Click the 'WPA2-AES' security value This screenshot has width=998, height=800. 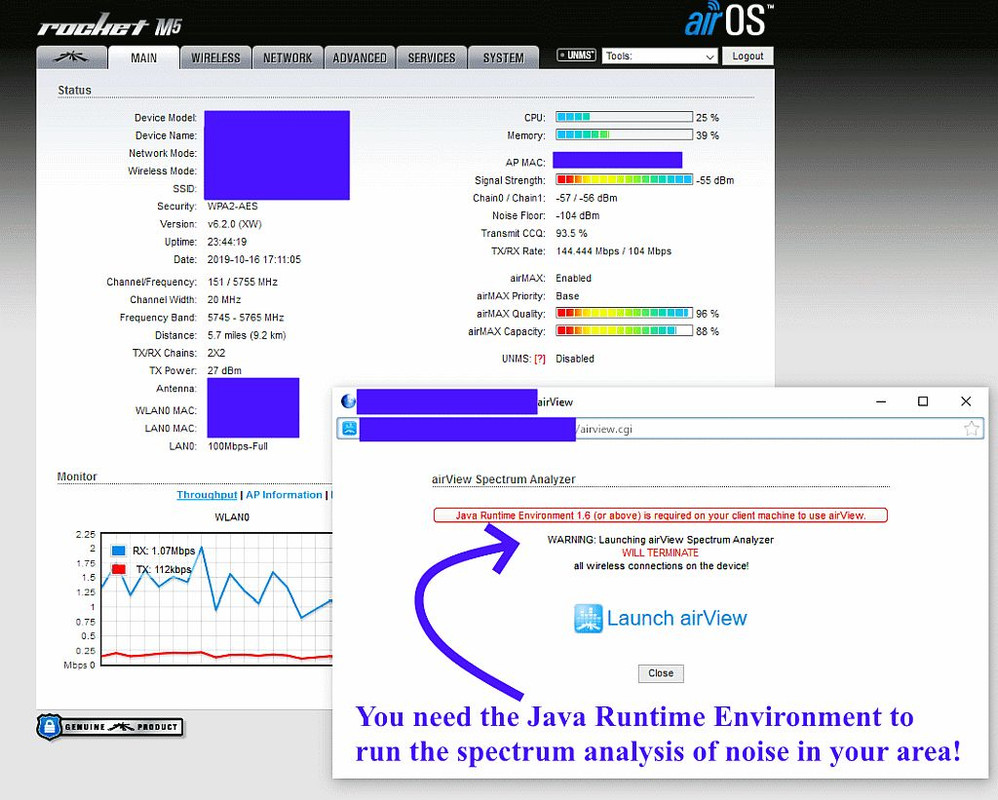coord(232,206)
